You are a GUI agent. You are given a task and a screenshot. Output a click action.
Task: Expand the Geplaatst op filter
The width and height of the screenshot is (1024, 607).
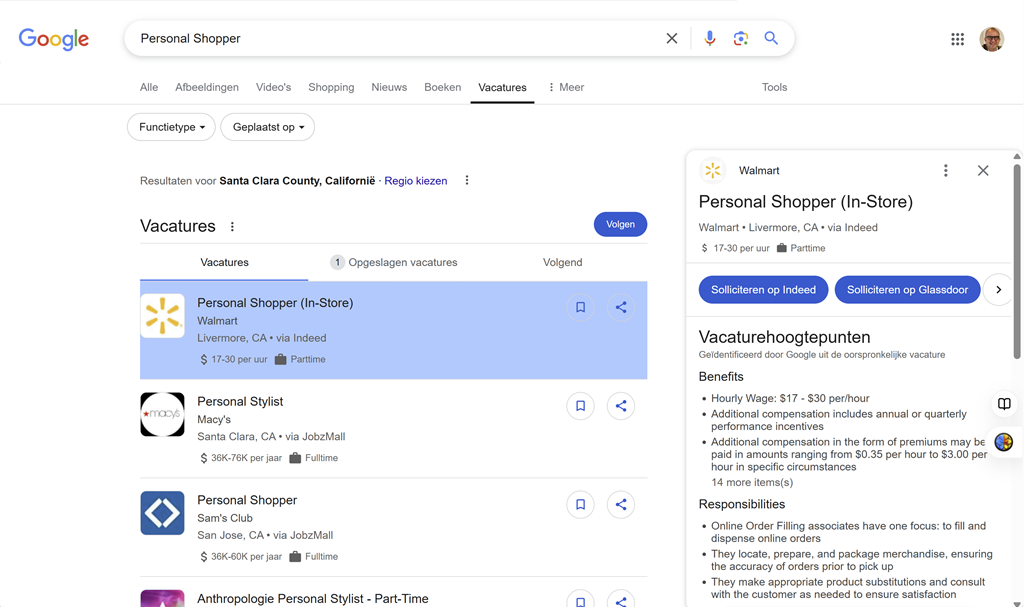[268, 127]
